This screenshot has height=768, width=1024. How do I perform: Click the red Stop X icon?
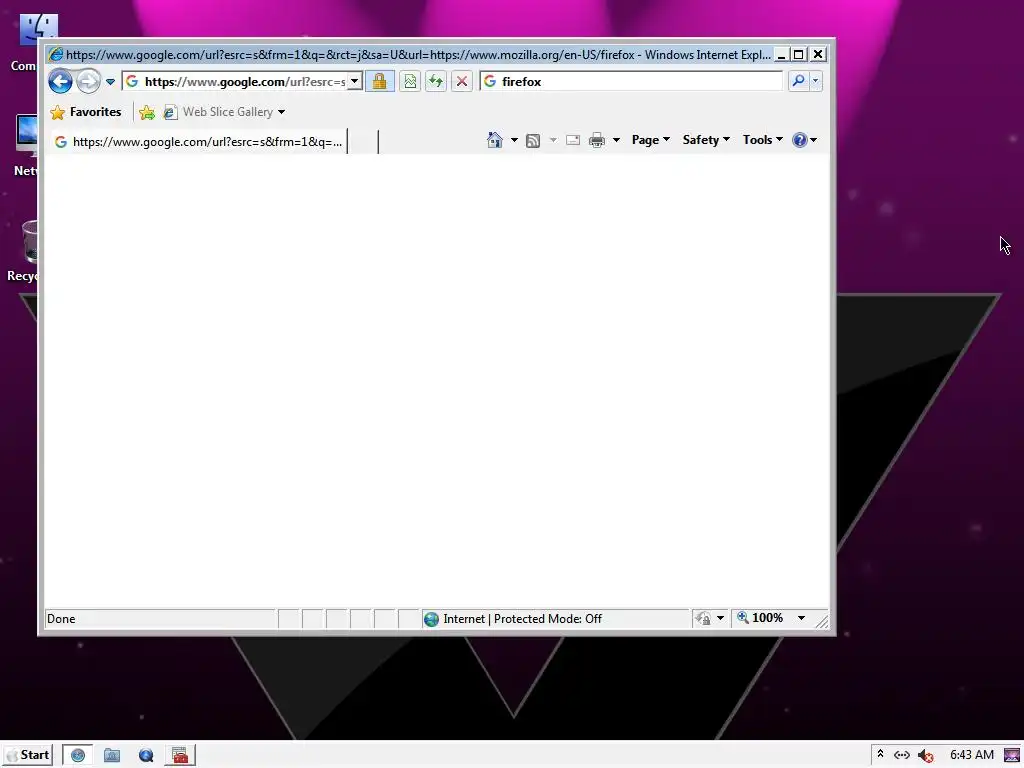pyautogui.click(x=462, y=82)
